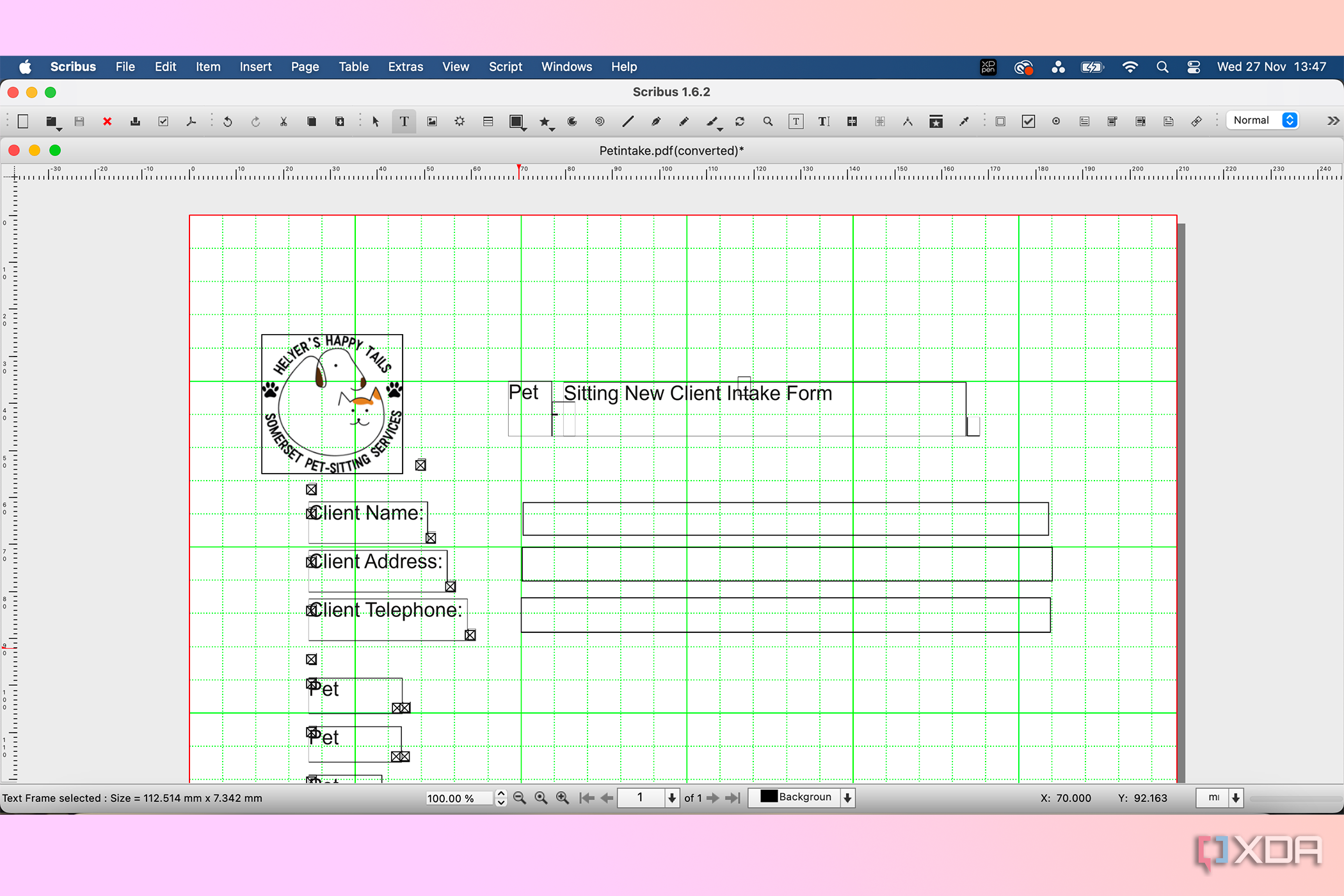
Task: Open the Insert menu
Action: 255,67
